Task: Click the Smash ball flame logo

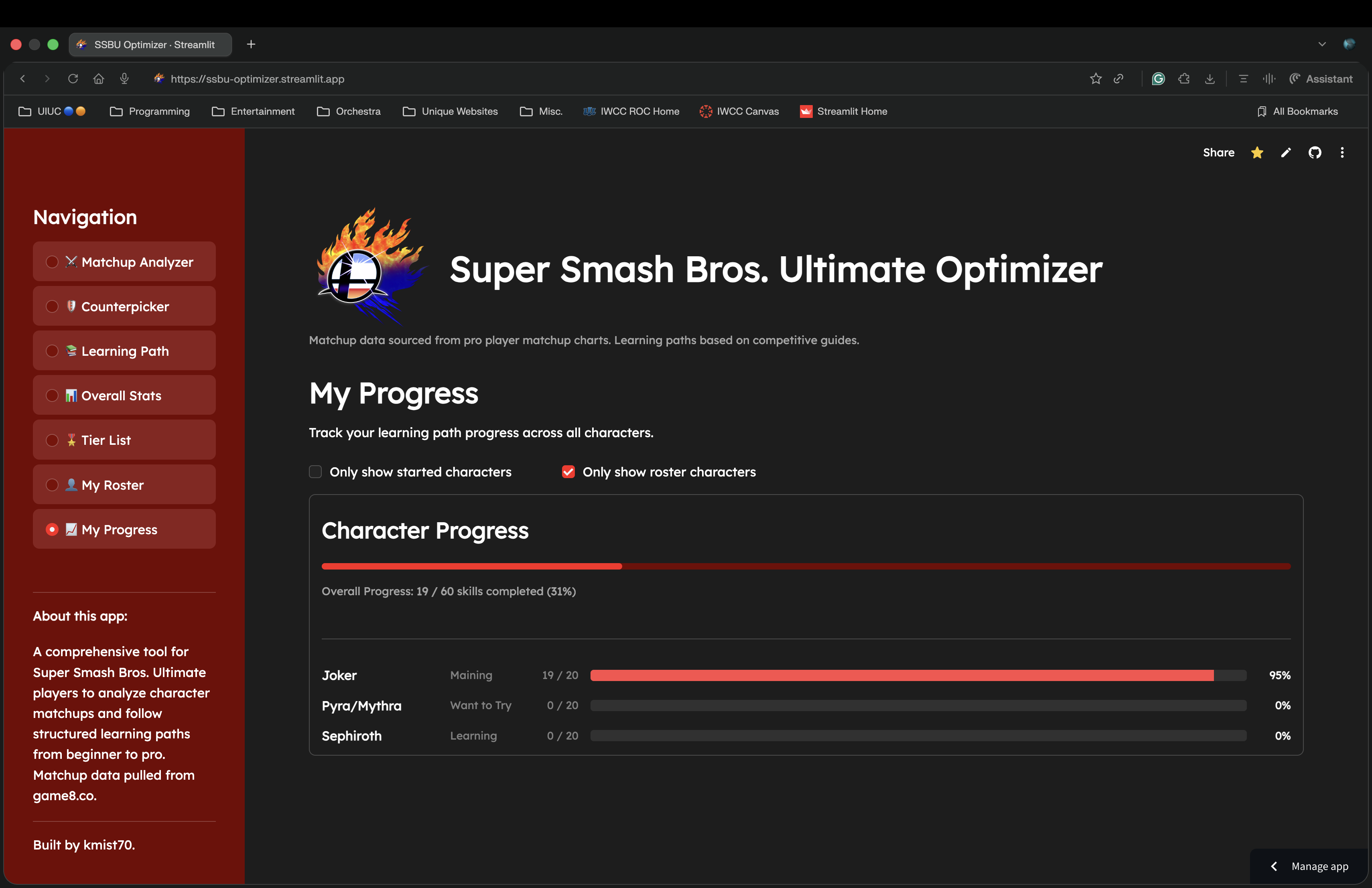Action: pos(372,267)
